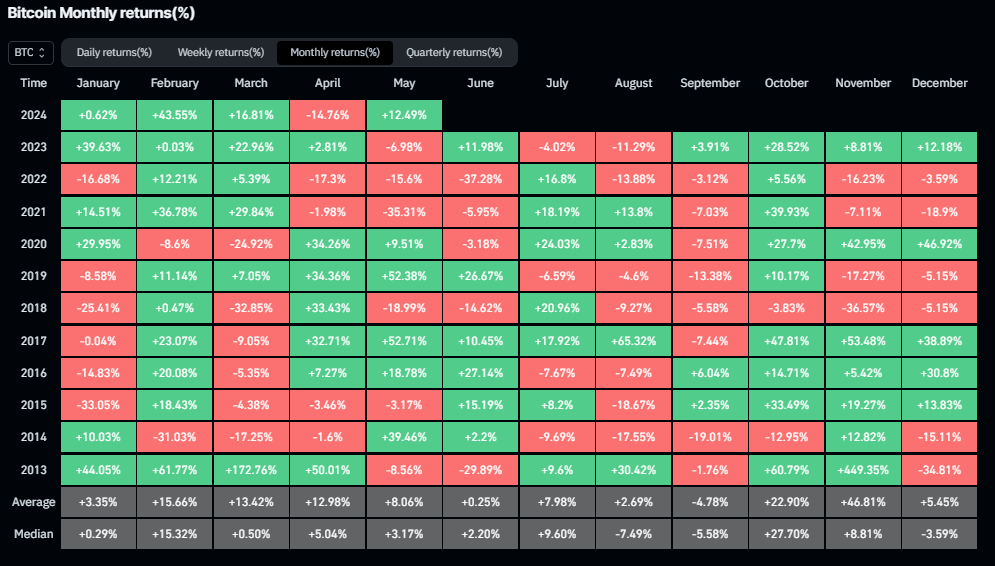
Task: Select the Average October +22.90% cell
Action: click(786, 501)
